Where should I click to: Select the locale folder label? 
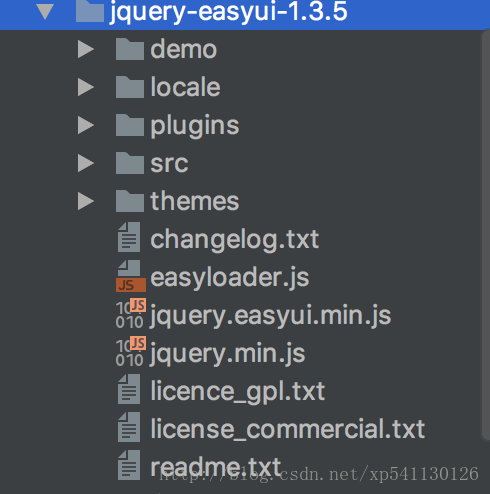[x=185, y=87]
